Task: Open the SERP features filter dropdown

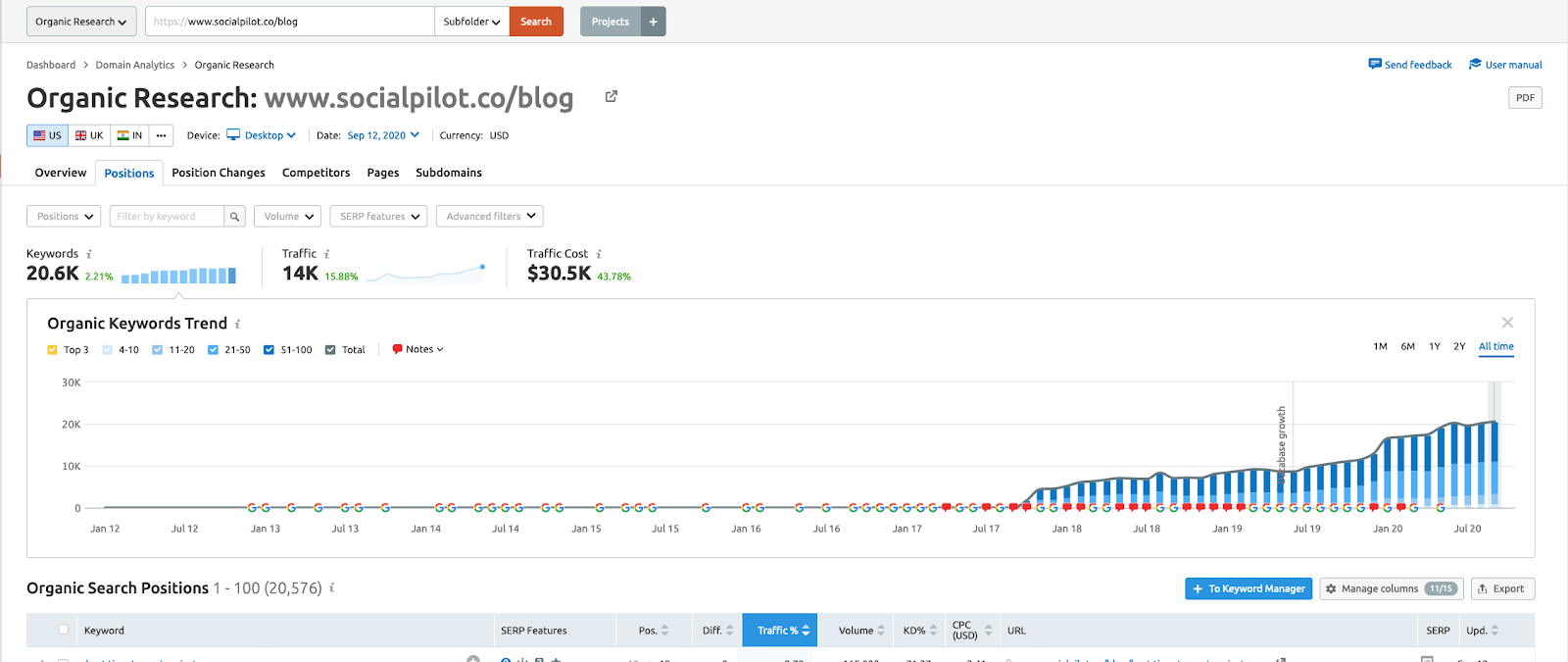Action: click(378, 217)
